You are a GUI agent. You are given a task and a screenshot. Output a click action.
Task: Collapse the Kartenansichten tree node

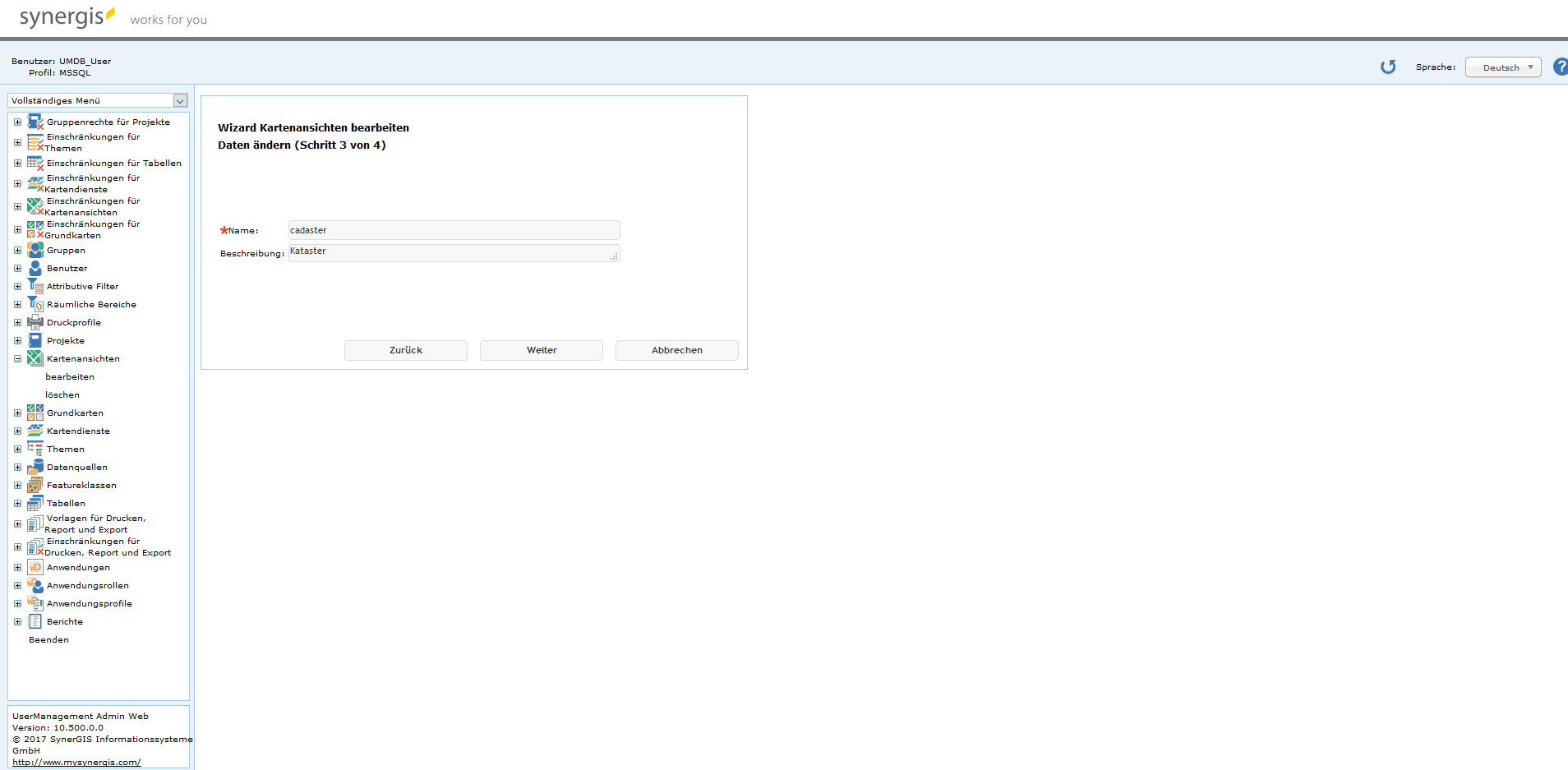pos(17,358)
